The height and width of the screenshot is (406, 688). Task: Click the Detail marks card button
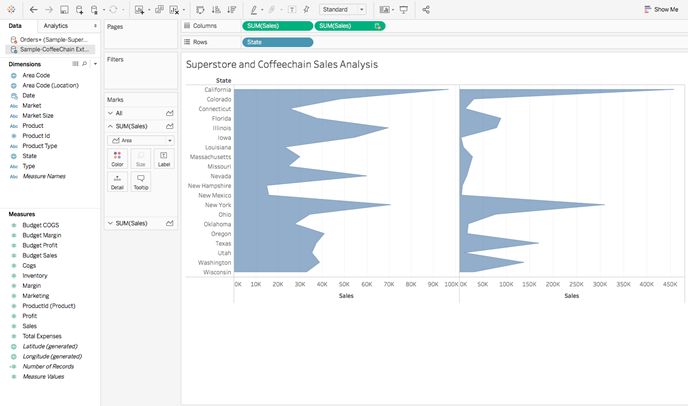(x=117, y=182)
